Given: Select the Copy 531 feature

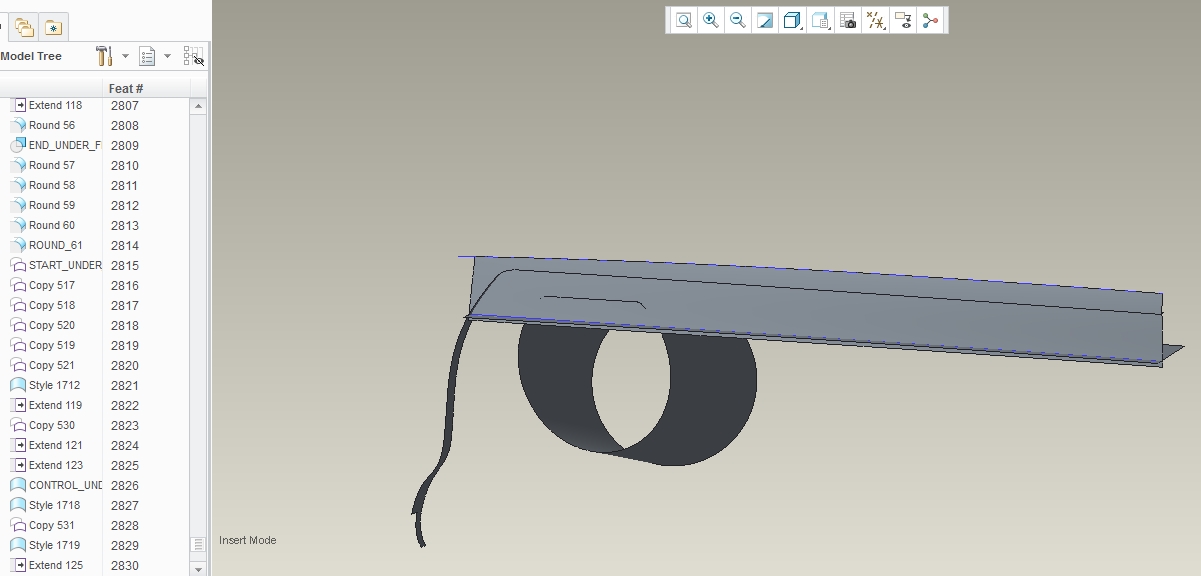Looking at the screenshot, I should (51, 525).
